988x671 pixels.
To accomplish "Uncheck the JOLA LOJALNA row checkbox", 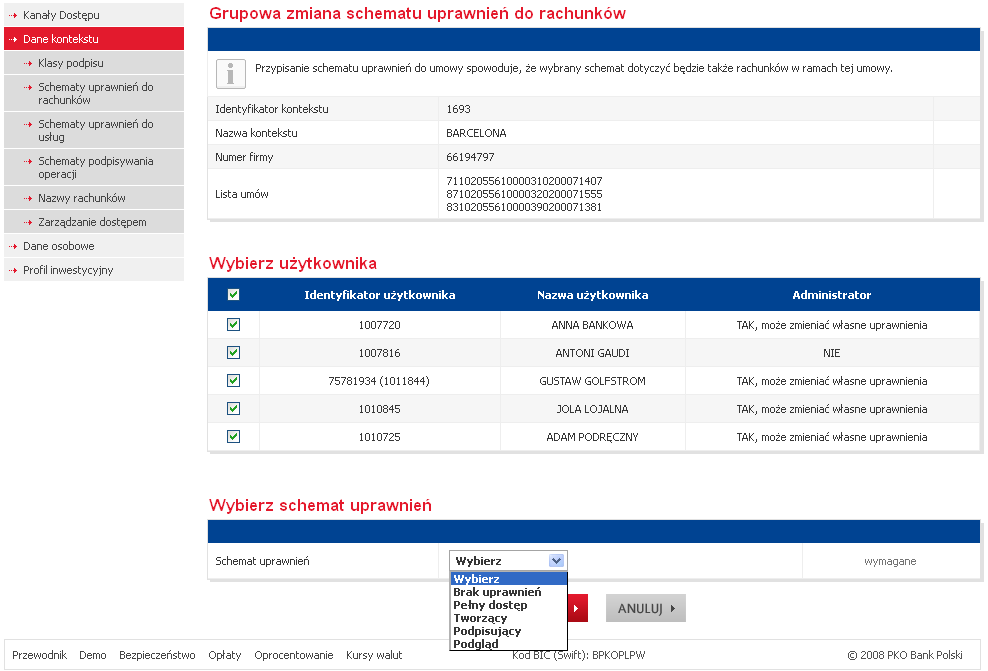I will click(x=234, y=408).
